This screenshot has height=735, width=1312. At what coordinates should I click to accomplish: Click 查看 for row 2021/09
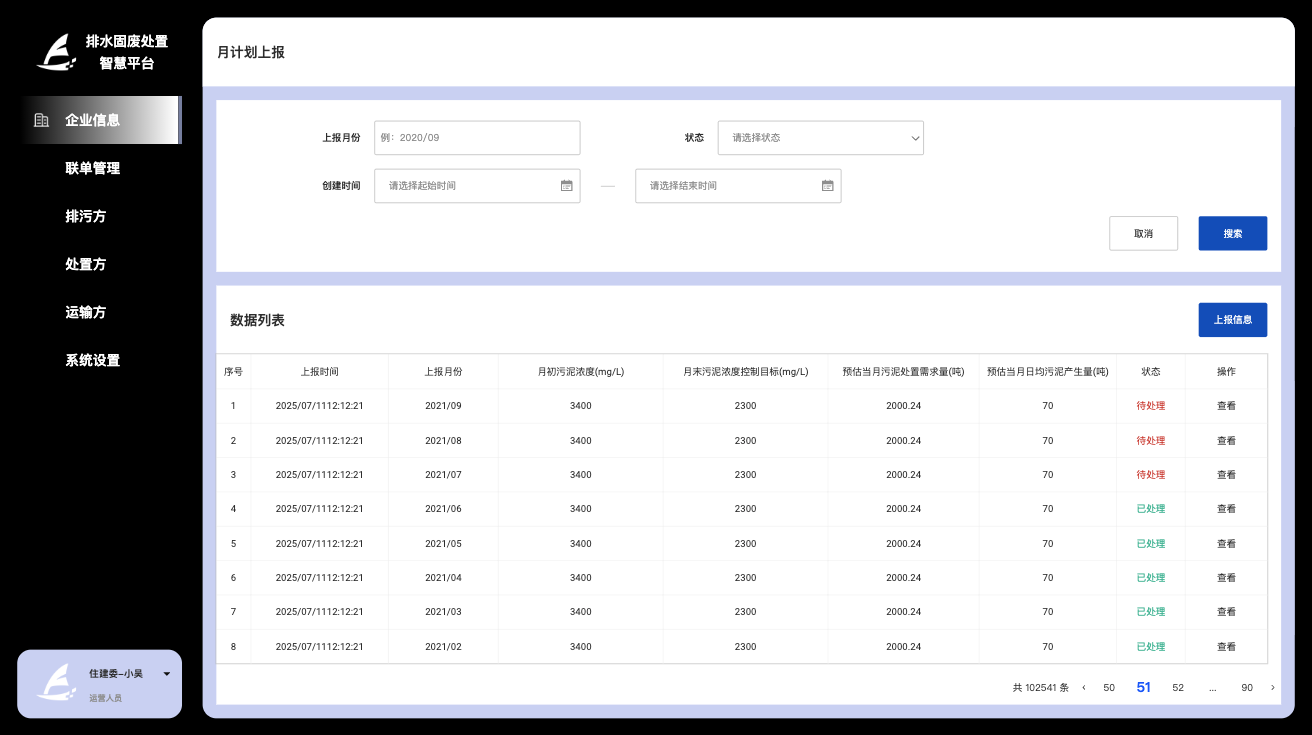pos(1226,406)
